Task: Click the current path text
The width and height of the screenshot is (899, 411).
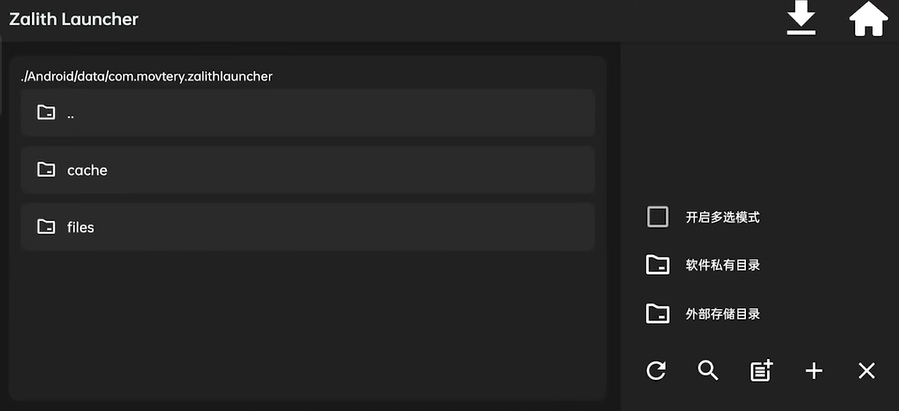Action: point(147,76)
